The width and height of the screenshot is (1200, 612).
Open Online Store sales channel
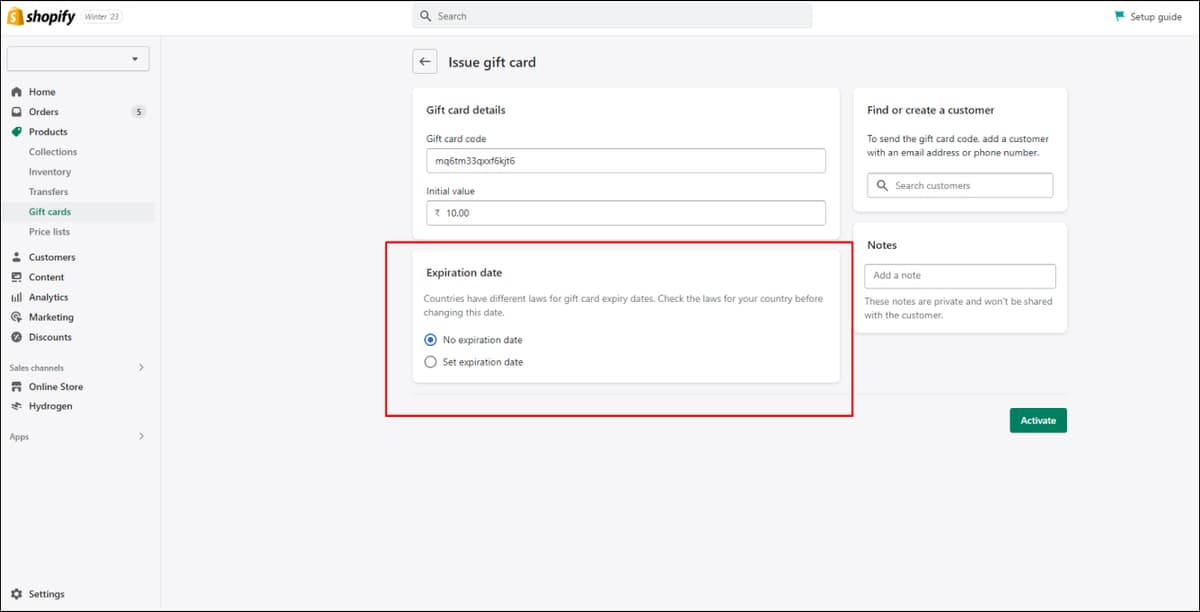click(56, 387)
